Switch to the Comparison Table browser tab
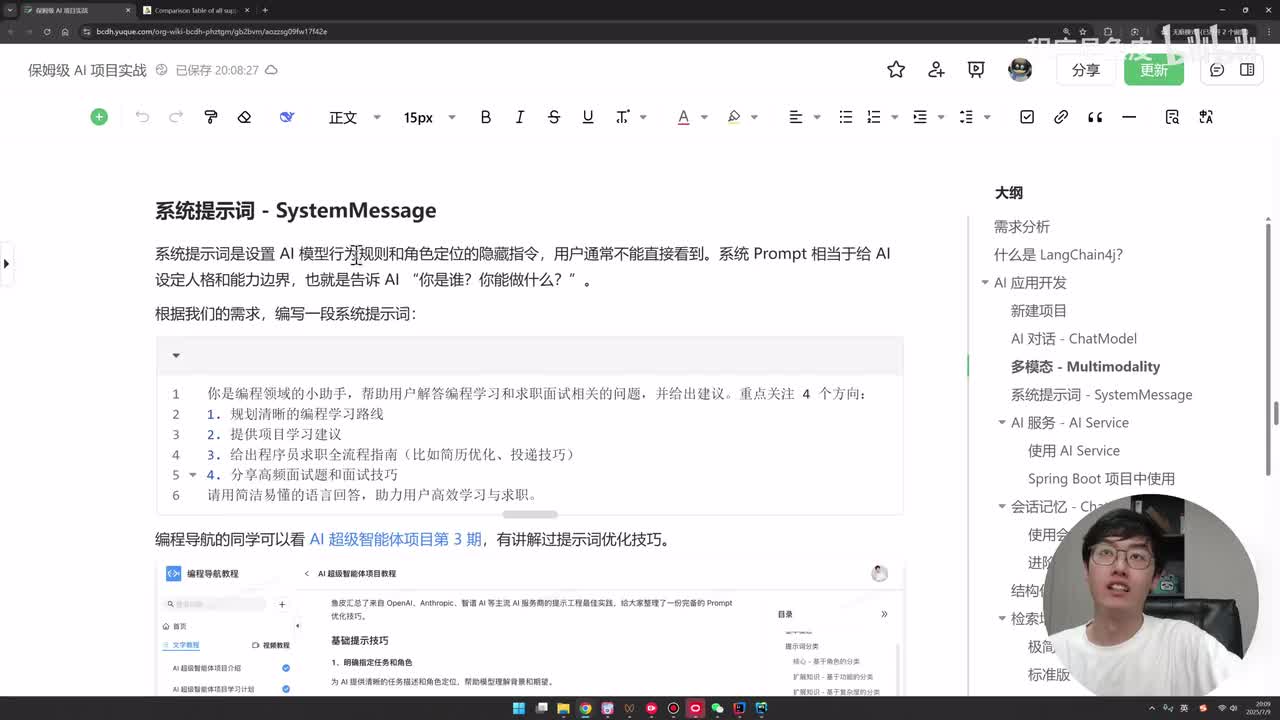The width and height of the screenshot is (1280, 720). point(198,10)
